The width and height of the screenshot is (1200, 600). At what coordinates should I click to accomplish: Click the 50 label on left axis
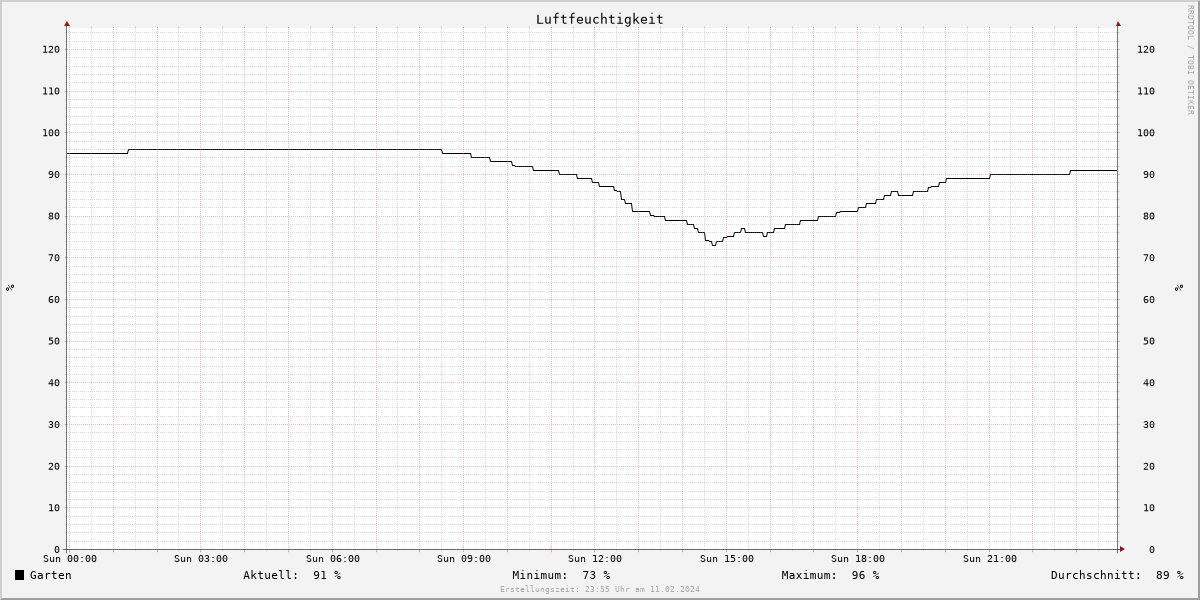tap(54, 341)
